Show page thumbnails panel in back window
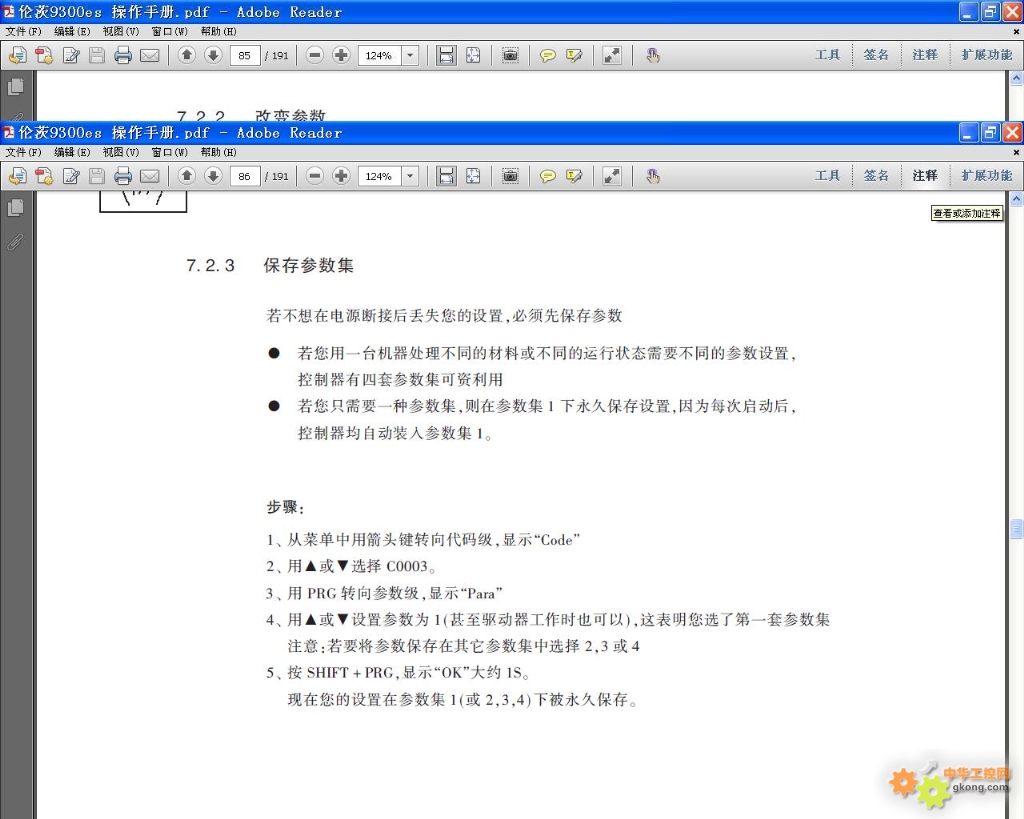 tap(16, 87)
